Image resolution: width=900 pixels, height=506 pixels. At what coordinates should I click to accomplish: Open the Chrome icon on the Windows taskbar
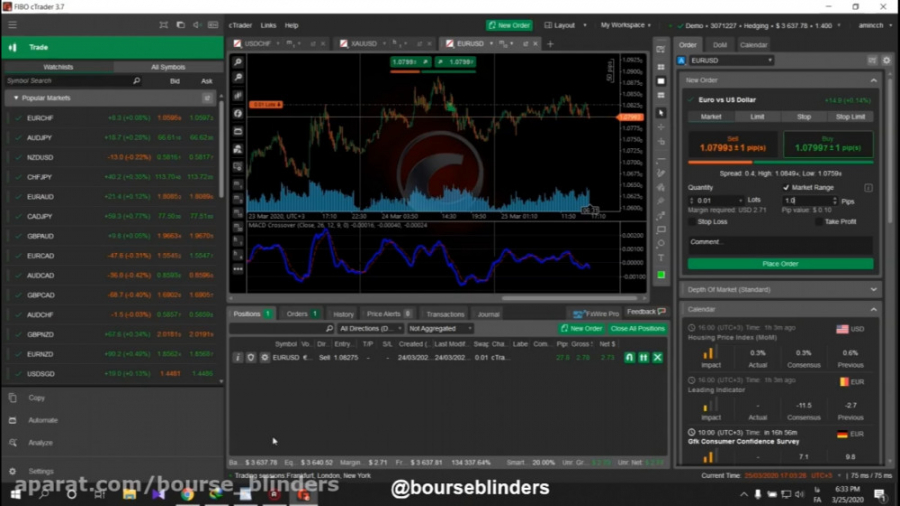click(x=188, y=494)
